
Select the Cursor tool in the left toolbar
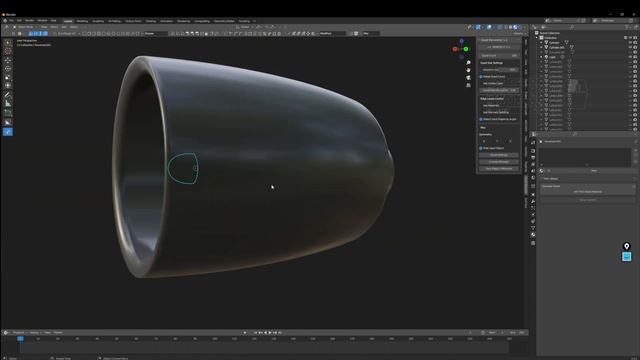coord(8,51)
